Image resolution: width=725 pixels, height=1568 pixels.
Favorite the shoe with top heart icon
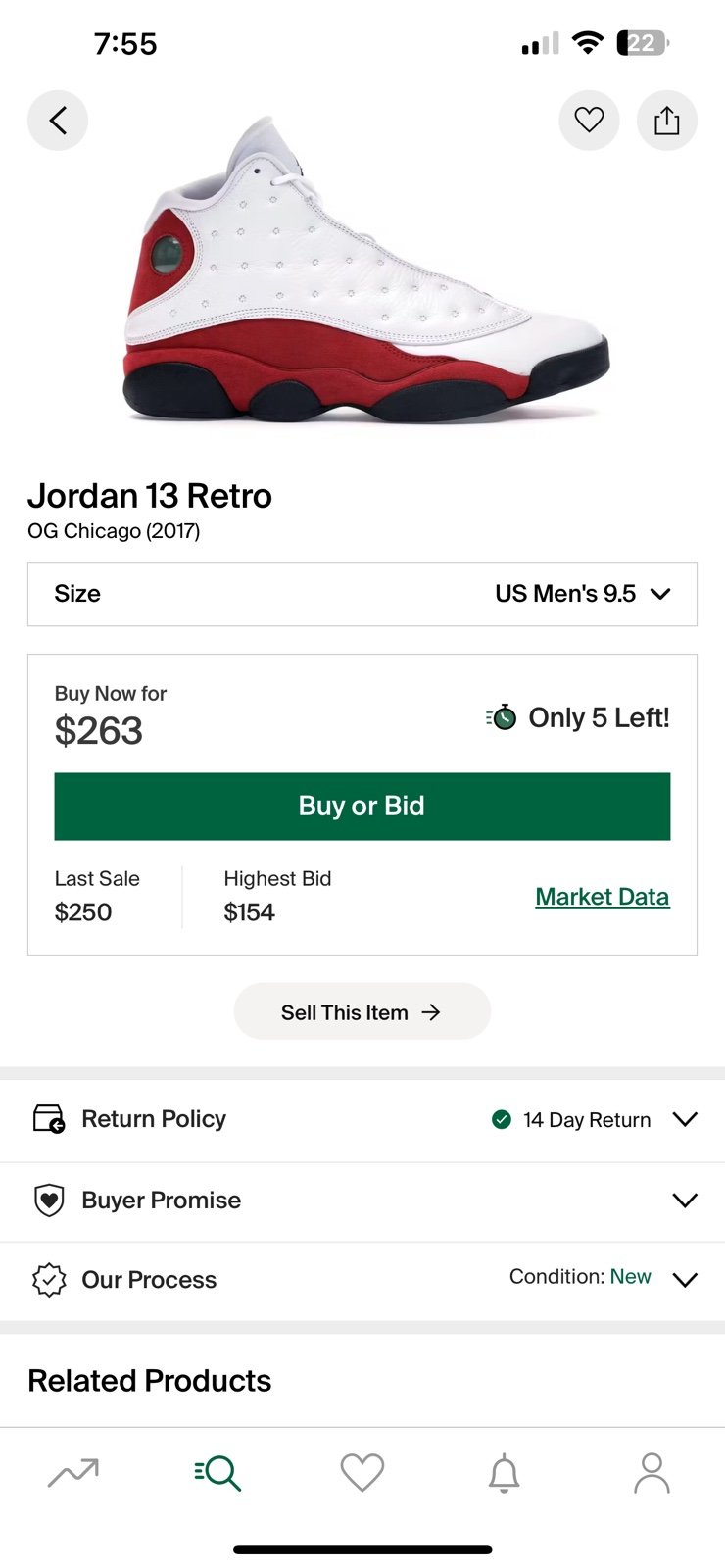[x=589, y=121]
